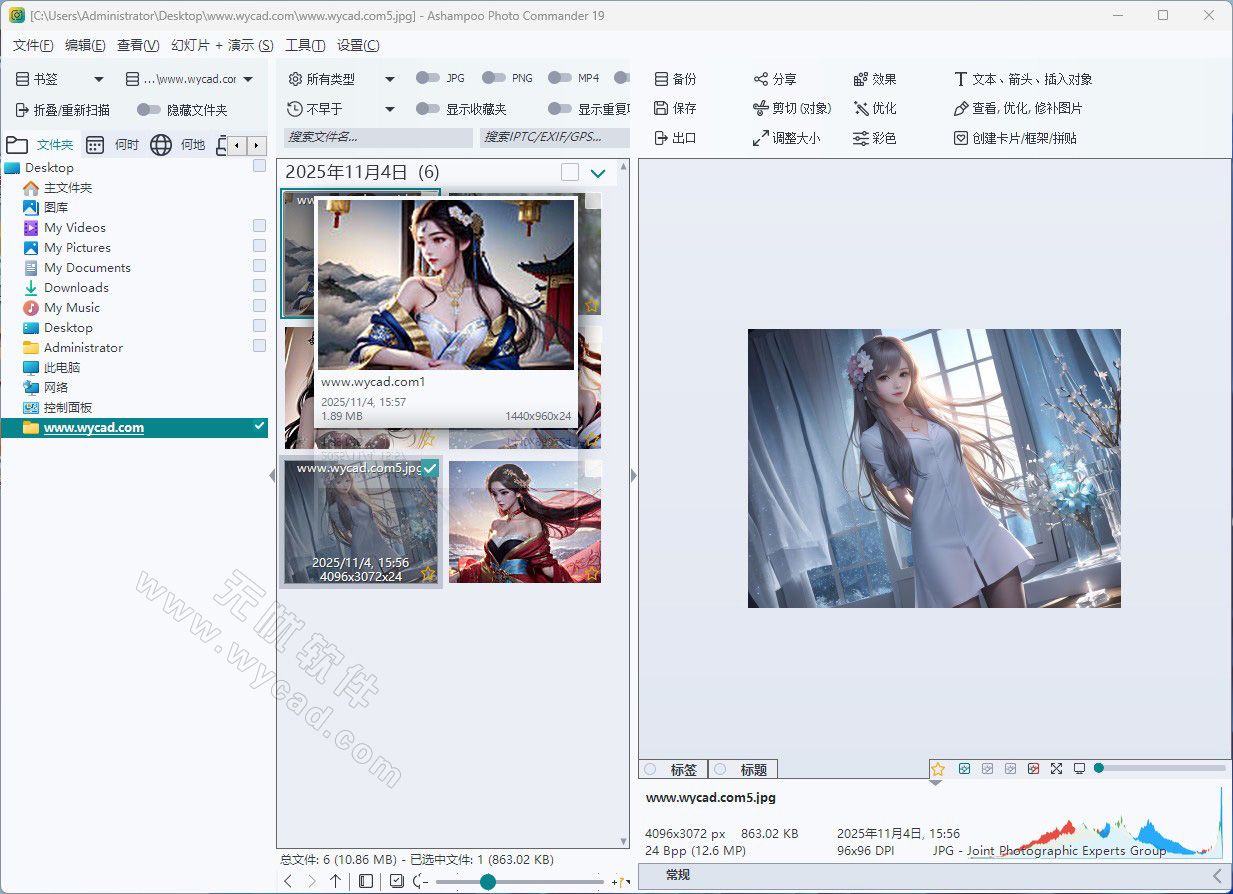1233x894 pixels.
Task: Switch to the 标题 tab below the preview
Action: click(743, 768)
